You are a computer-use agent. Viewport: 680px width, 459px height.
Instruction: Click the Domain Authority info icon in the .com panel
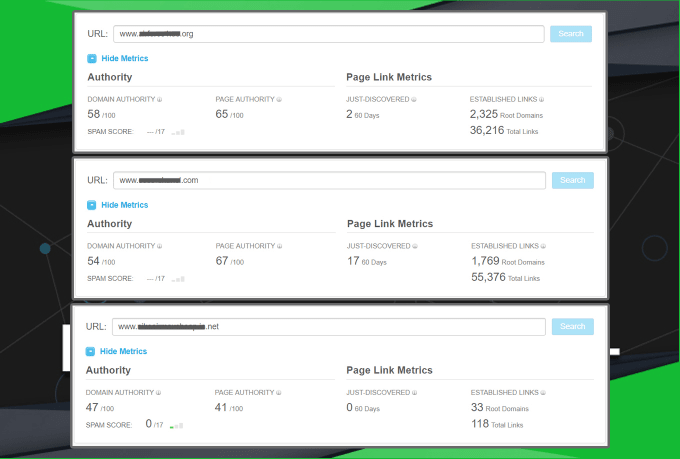[x=161, y=246]
